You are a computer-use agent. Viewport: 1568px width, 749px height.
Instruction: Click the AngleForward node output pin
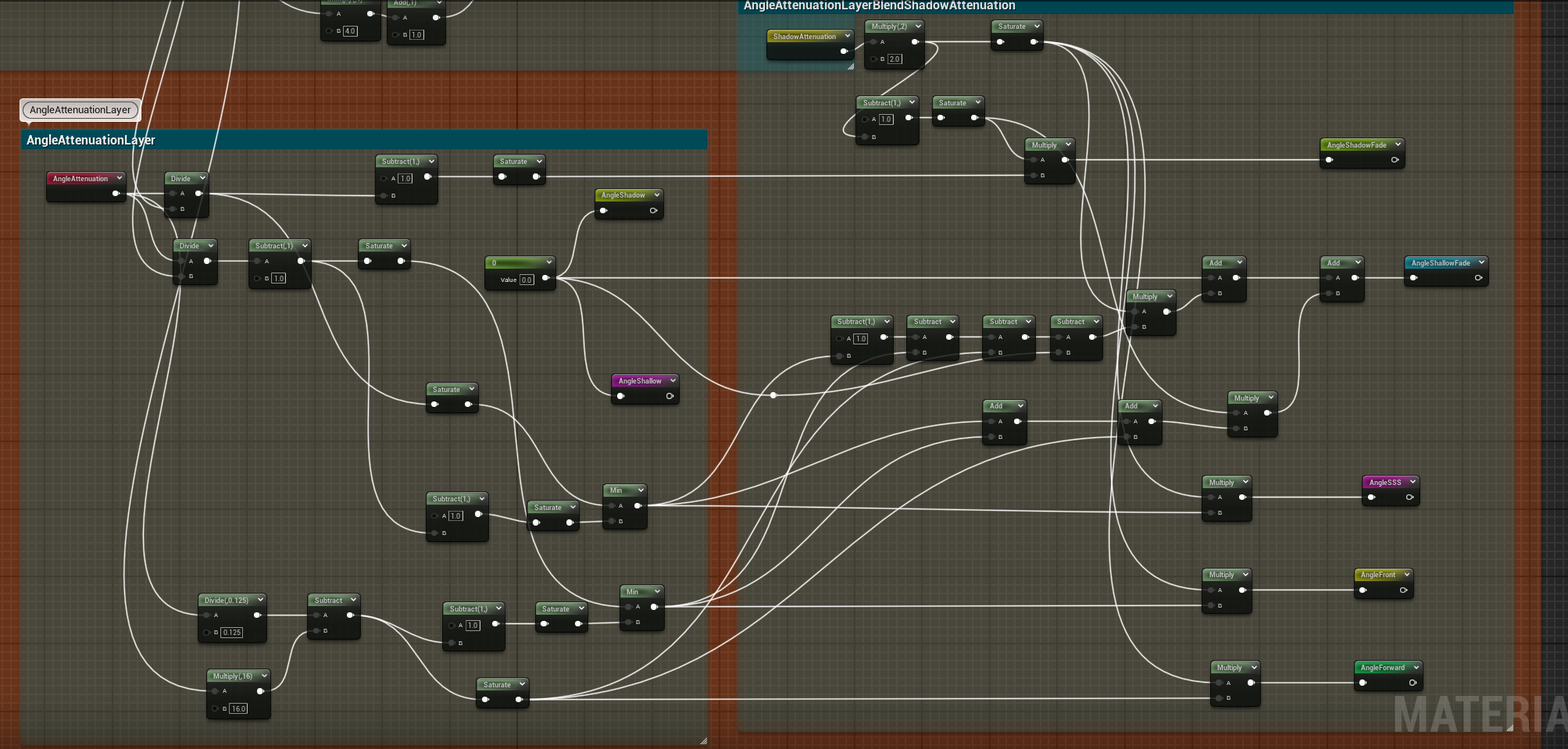tap(1413, 683)
